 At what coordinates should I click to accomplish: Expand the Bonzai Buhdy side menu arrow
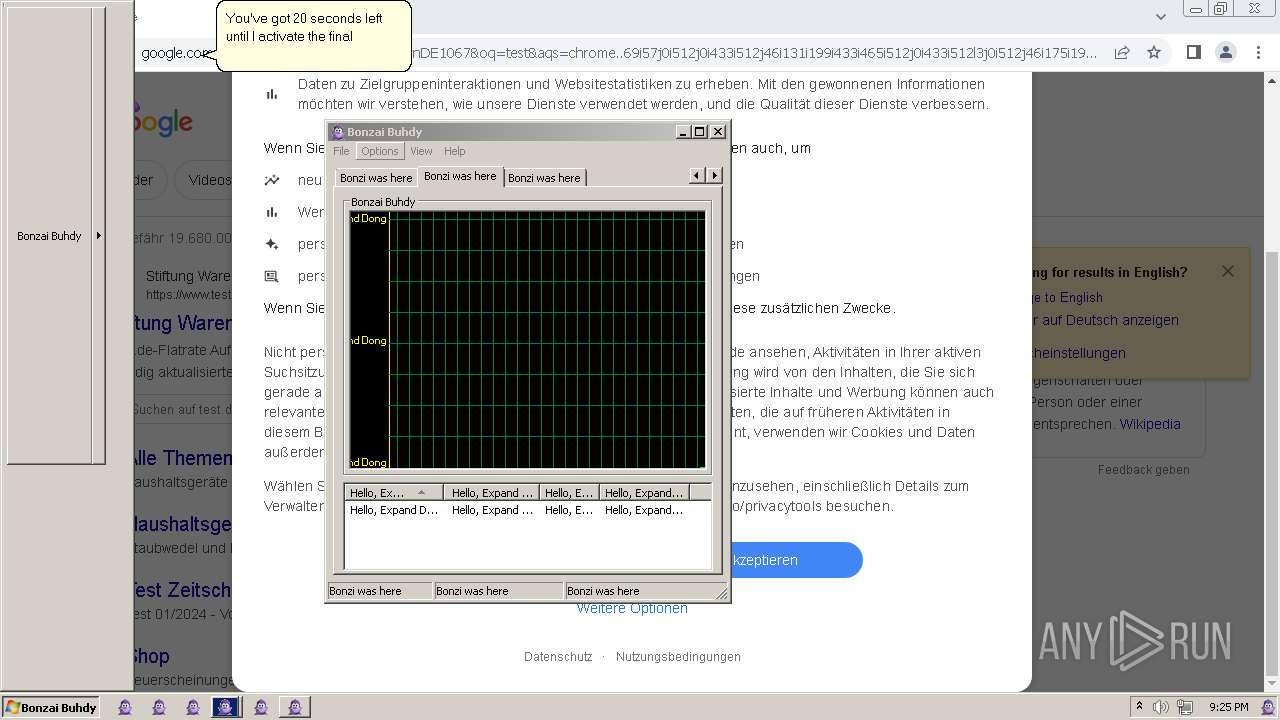tap(98, 236)
